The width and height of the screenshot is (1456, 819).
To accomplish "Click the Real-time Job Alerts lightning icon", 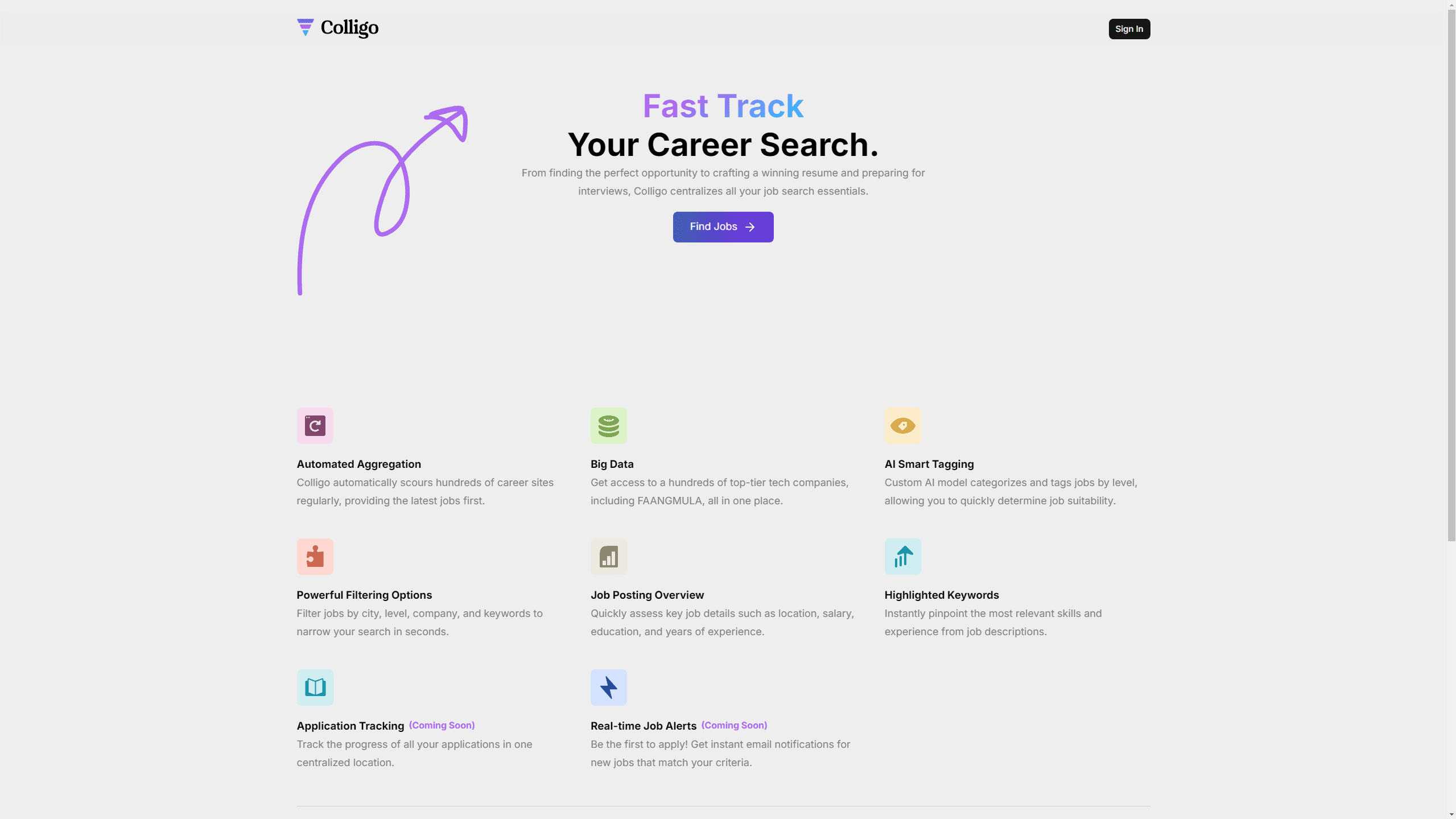I will pyautogui.click(x=608, y=688).
